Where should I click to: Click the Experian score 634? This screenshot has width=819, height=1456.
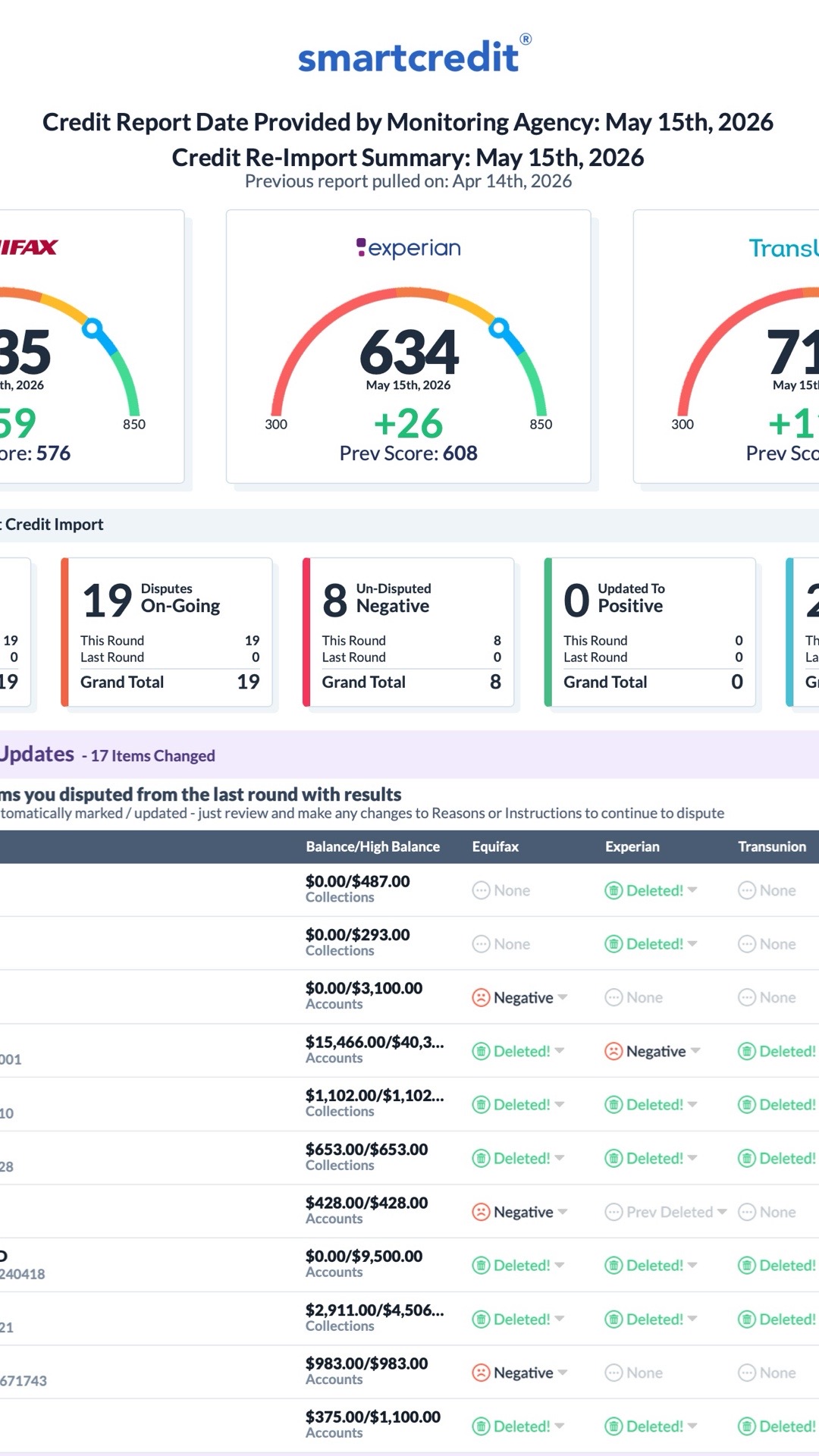(409, 352)
